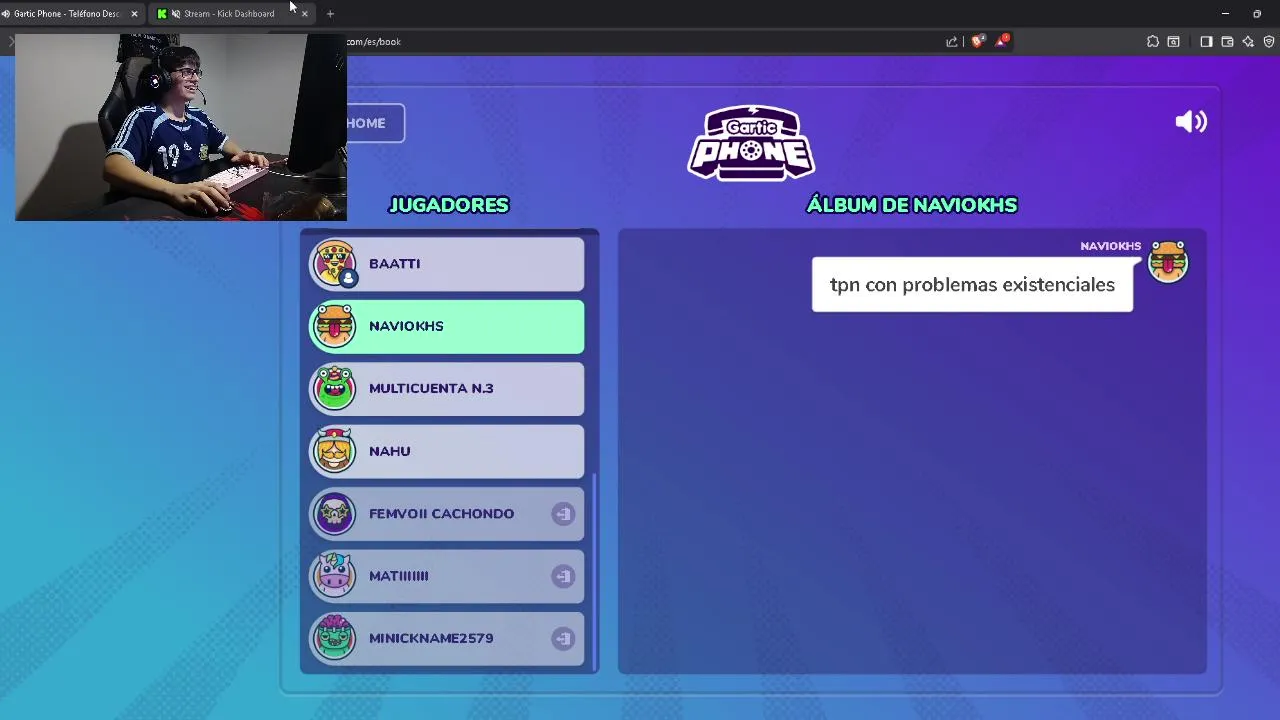This screenshot has height=720, width=1280.
Task: Click the HOME button
Action: [375, 123]
